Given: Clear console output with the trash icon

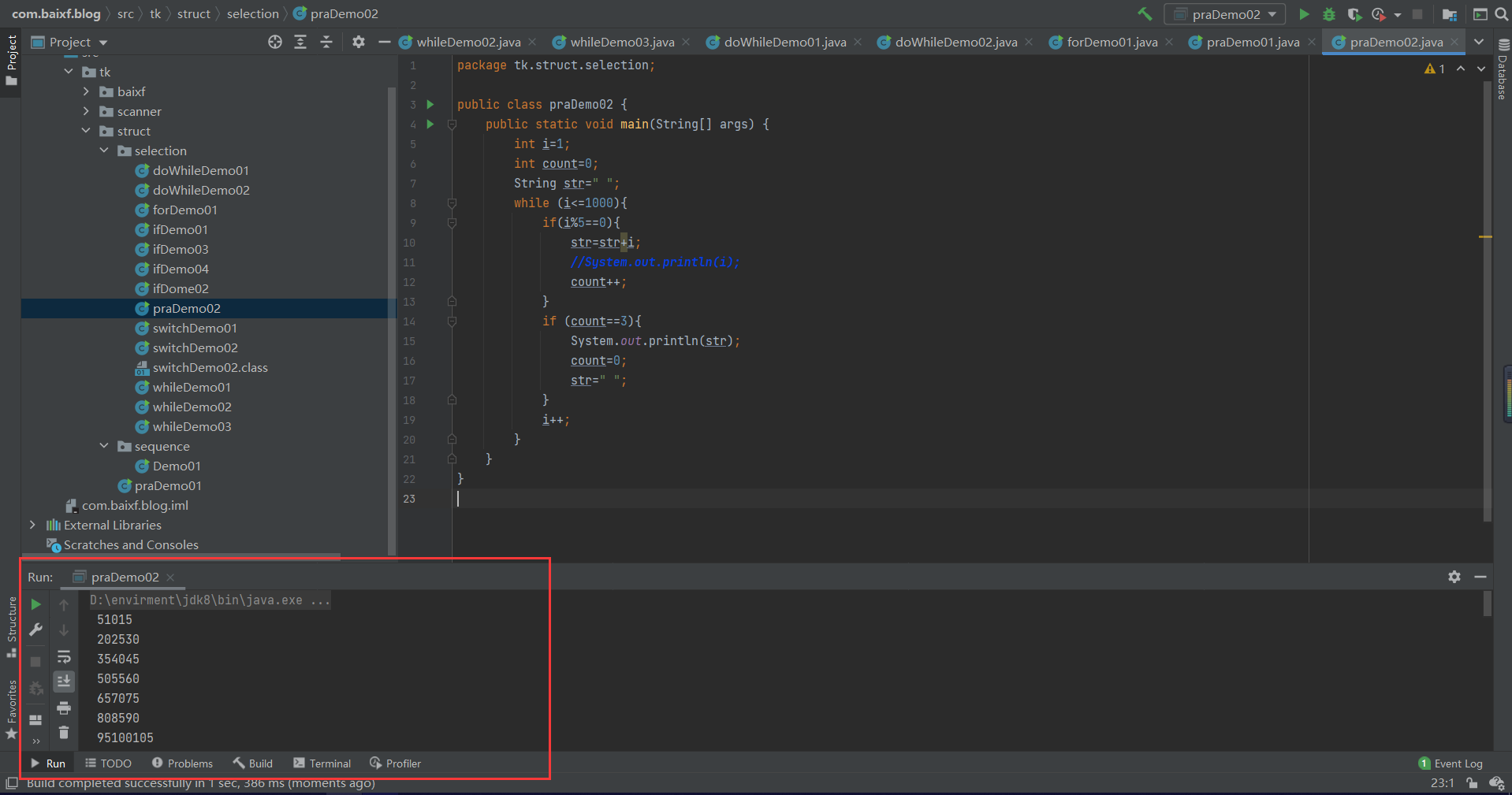Looking at the screenshot, I should point(64,733).
